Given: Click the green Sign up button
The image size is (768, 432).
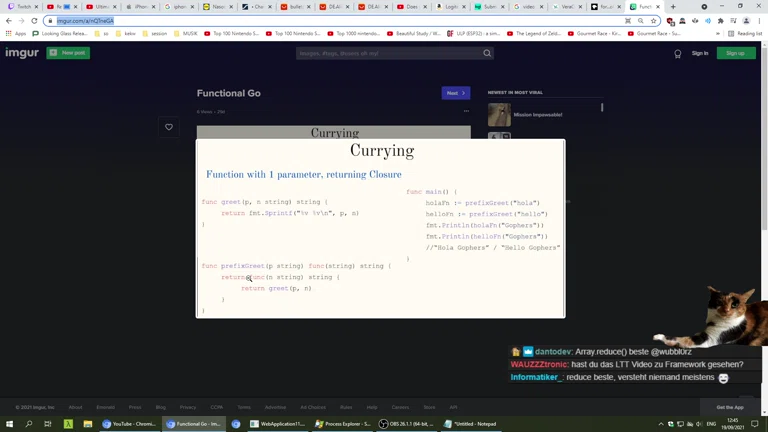Looking at the screenshot, I should [735, 53].
